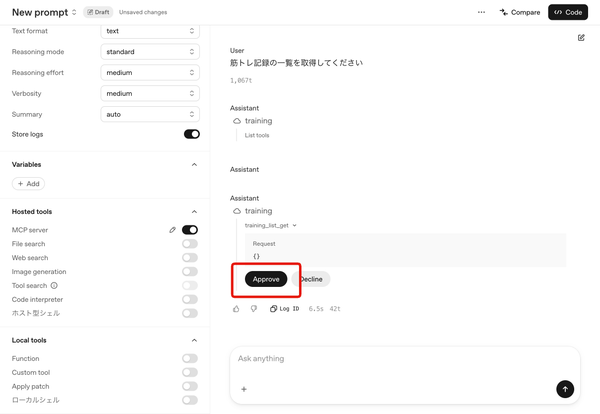Collapse the Variables section
Viewport: 600px width, 414px height.
tap(194, 165)
